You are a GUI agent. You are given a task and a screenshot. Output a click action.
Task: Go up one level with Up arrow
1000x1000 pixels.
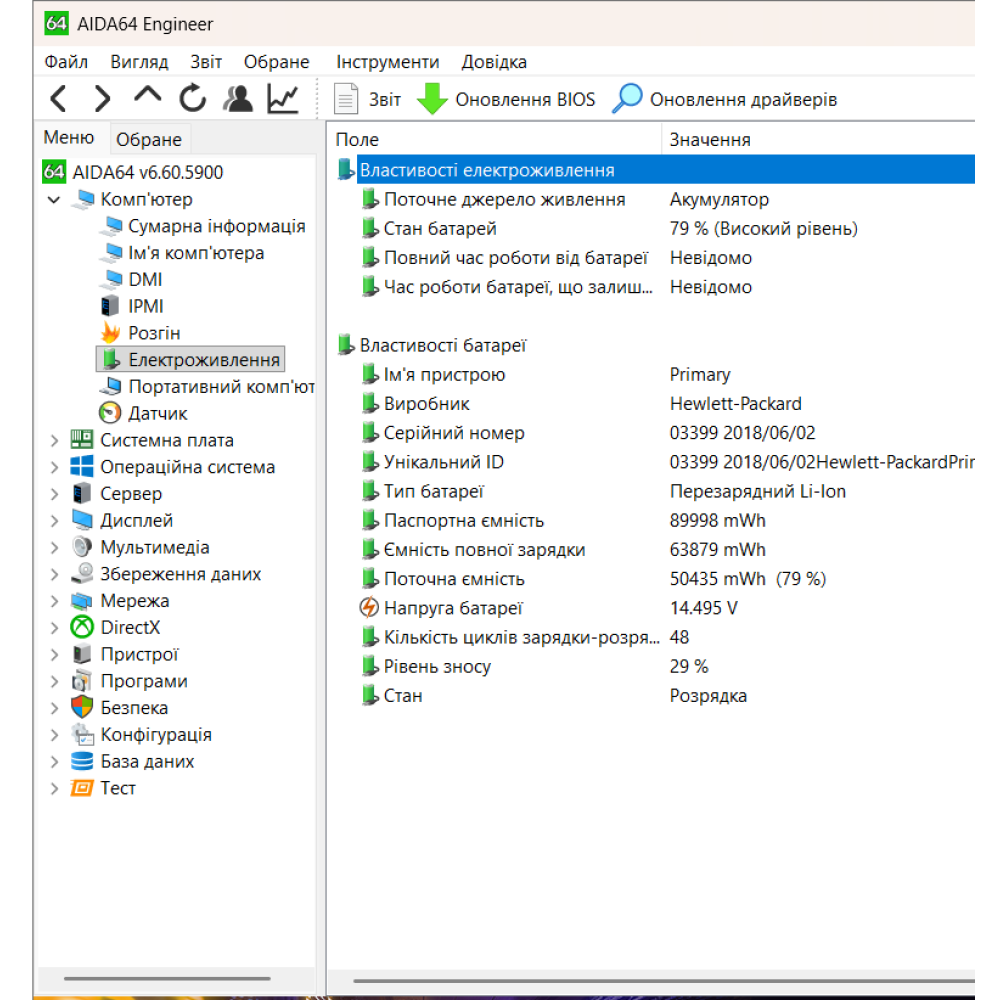[147, 96]
